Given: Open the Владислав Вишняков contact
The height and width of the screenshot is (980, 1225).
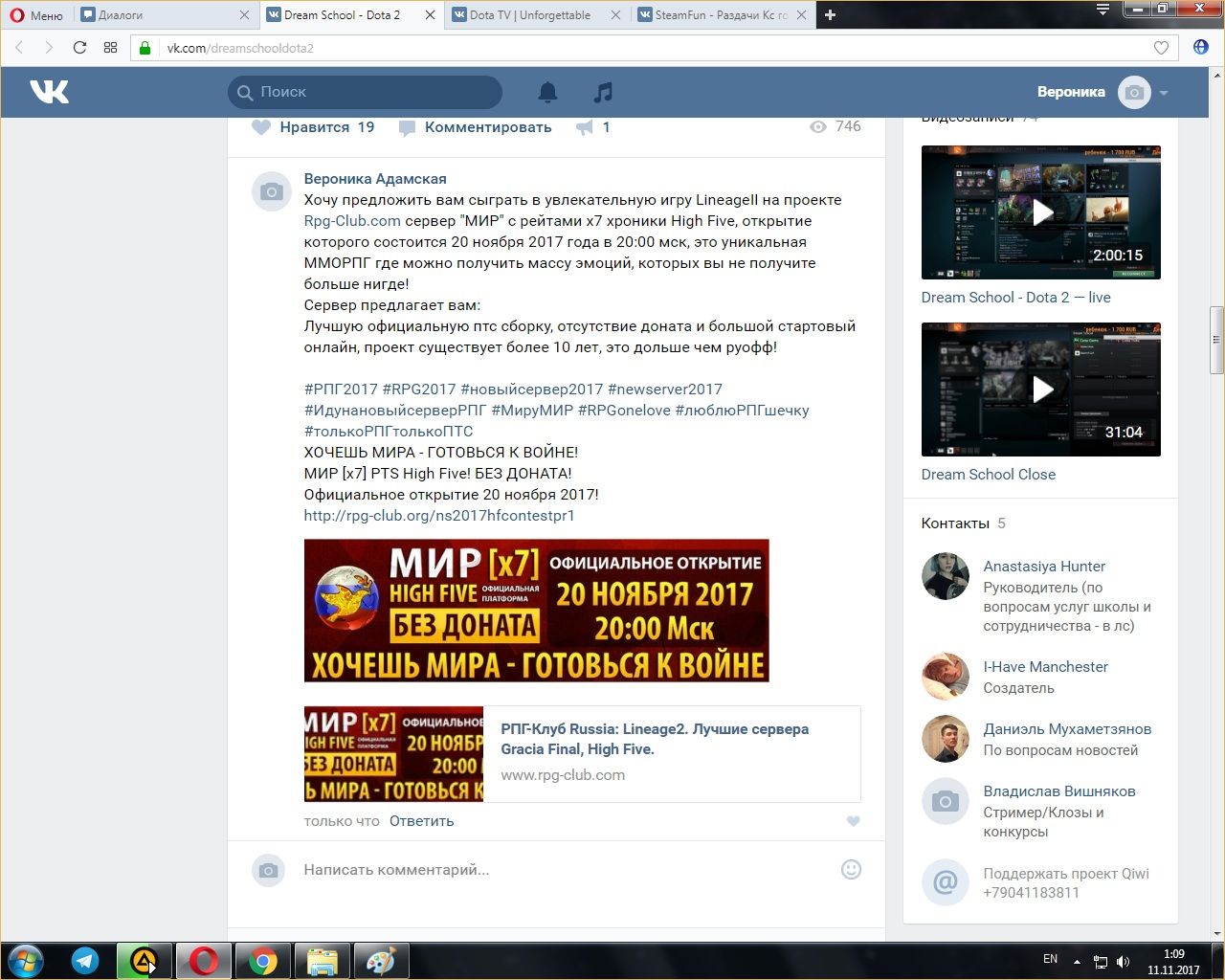Looking at the screenshot, I should tap(1059, 791).
